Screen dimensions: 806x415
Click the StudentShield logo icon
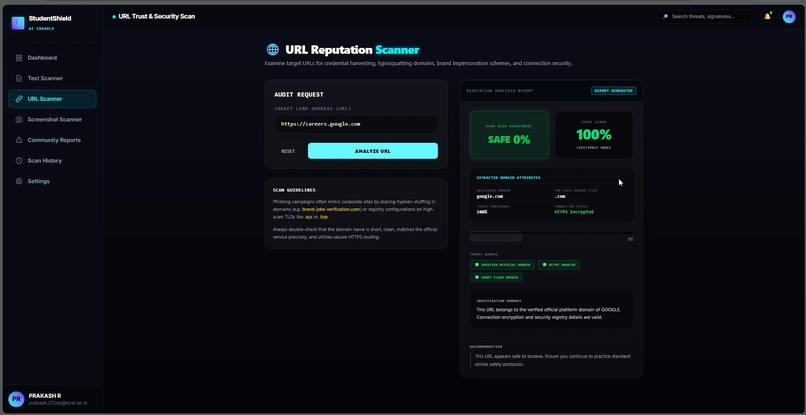click(x=18, y=23)
